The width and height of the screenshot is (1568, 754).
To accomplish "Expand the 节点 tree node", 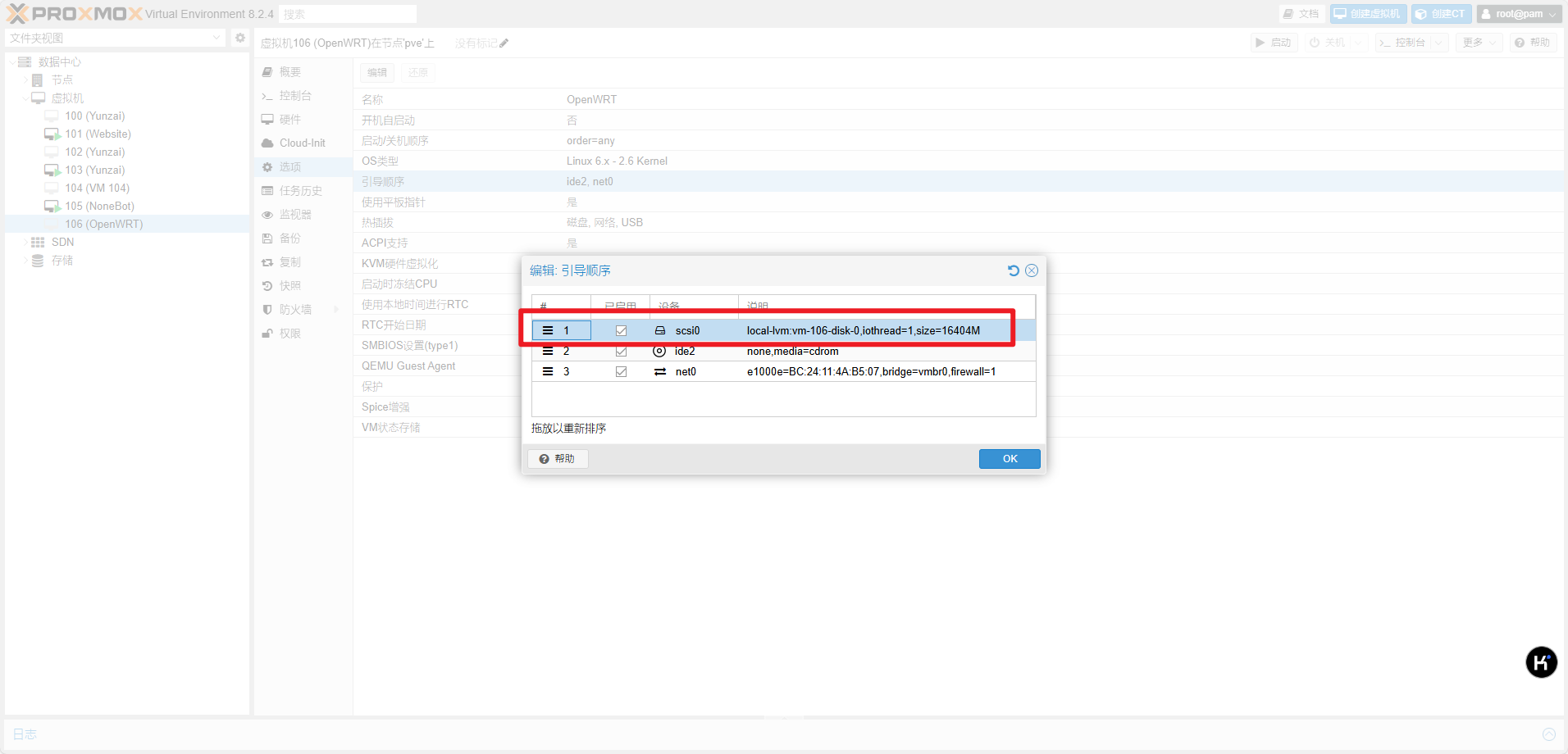I will pyautogui.click(x=25, y=80).
